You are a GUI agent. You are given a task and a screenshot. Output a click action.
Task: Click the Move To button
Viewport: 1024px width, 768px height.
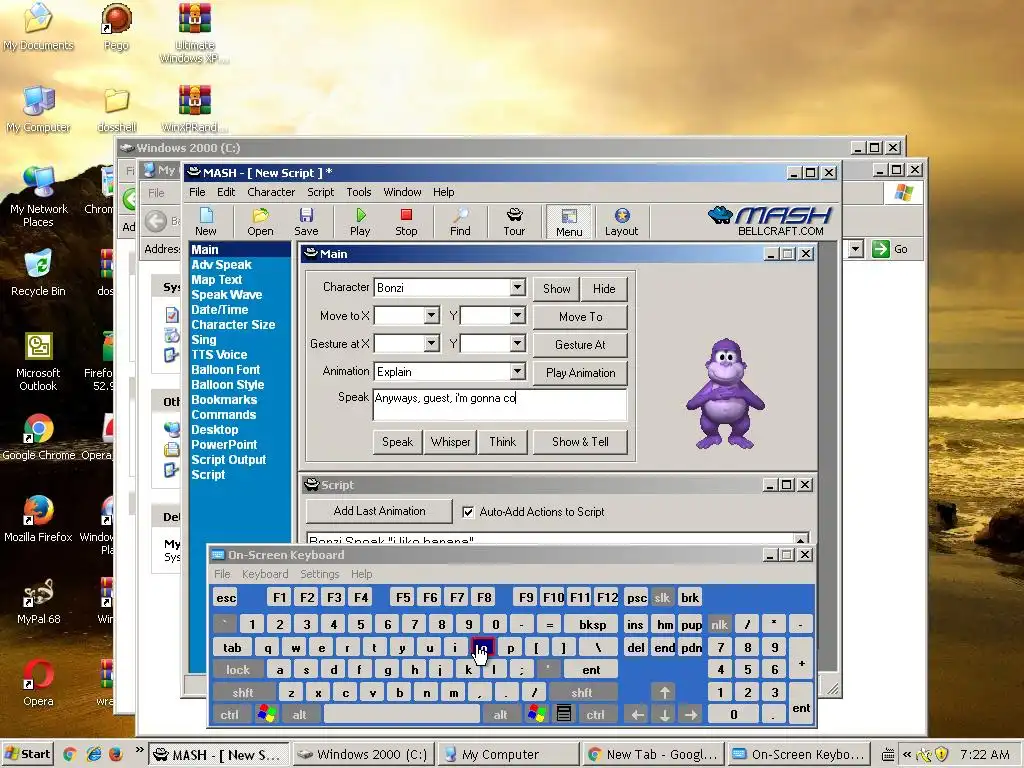(x=580, y=317)
